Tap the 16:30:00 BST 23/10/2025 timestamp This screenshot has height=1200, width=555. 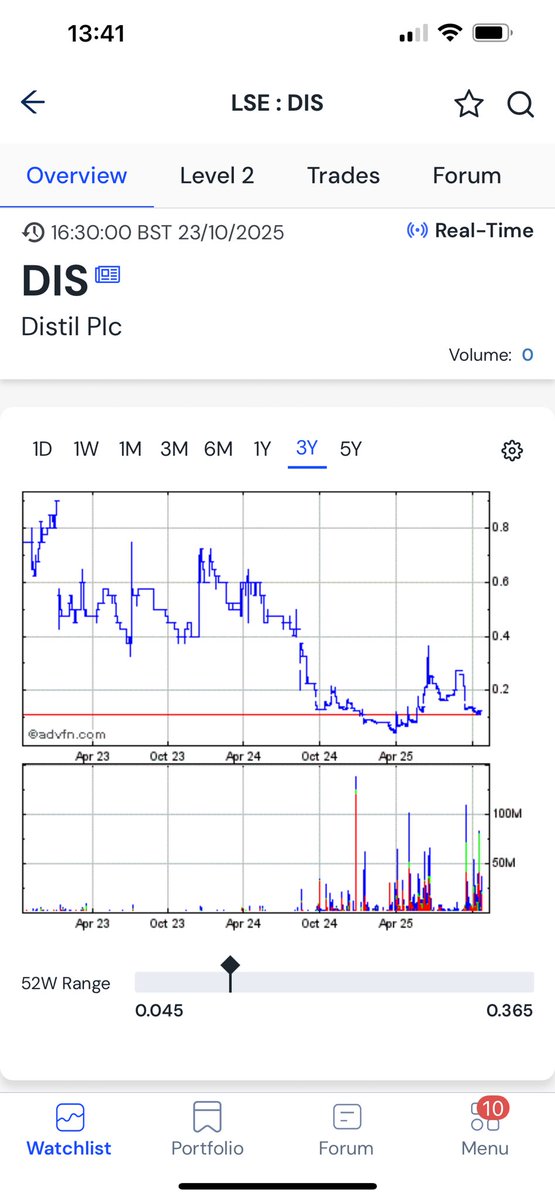point(167,232)
